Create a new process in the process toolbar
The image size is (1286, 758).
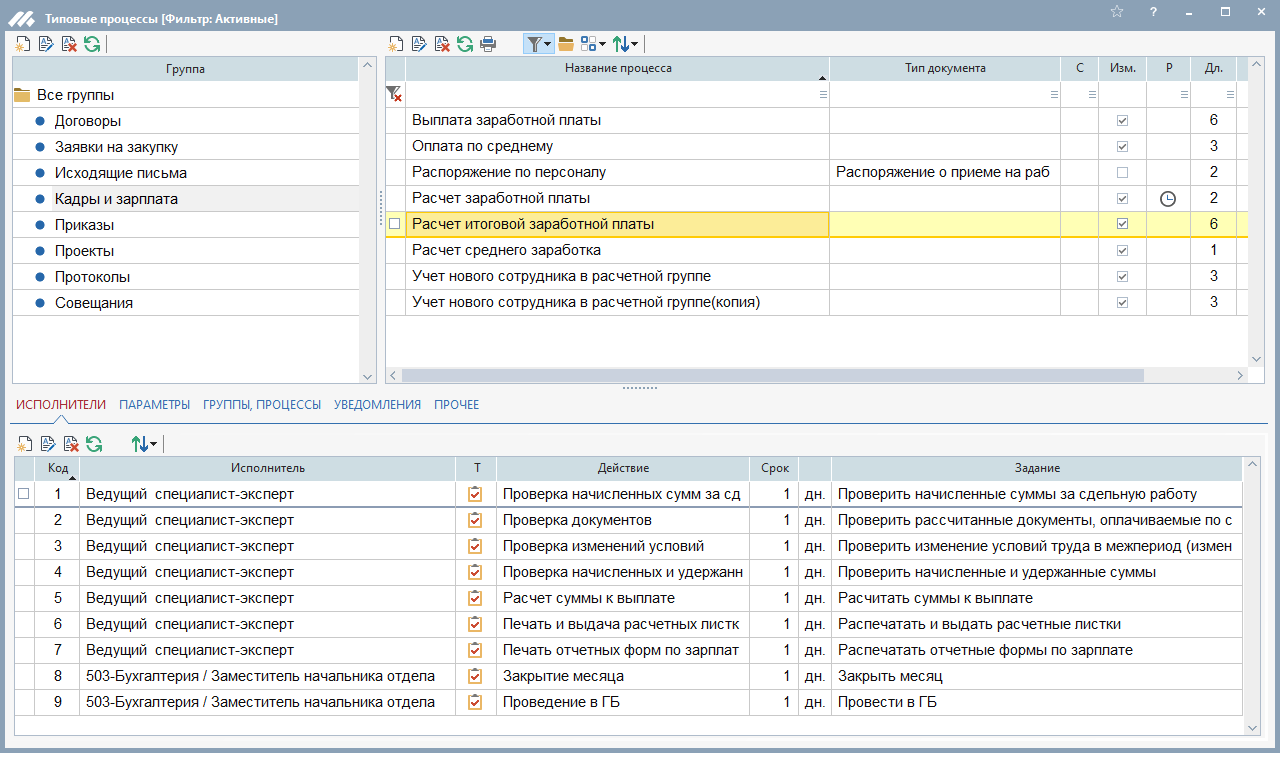pos(396,44)
